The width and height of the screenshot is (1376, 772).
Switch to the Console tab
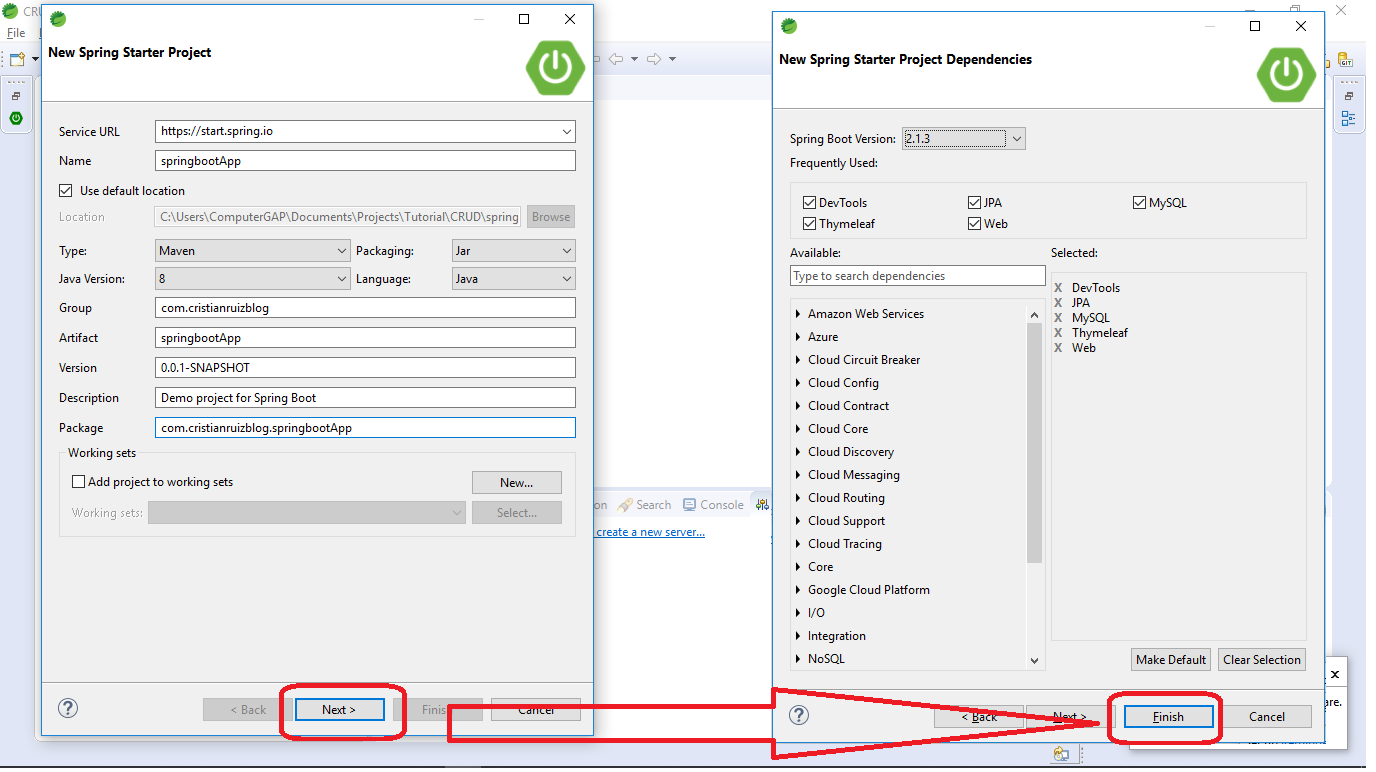pos(714,505)
